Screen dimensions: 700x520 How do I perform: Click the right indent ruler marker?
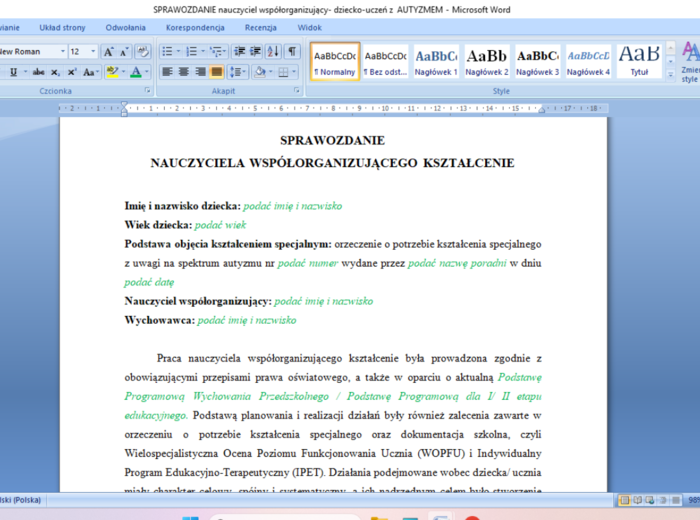(542, 110)
